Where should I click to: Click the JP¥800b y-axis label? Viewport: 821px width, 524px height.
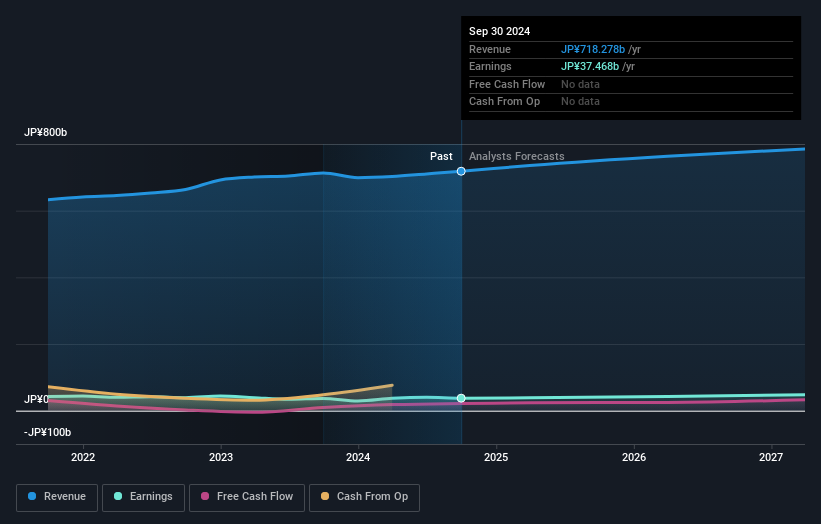[46, 132]
